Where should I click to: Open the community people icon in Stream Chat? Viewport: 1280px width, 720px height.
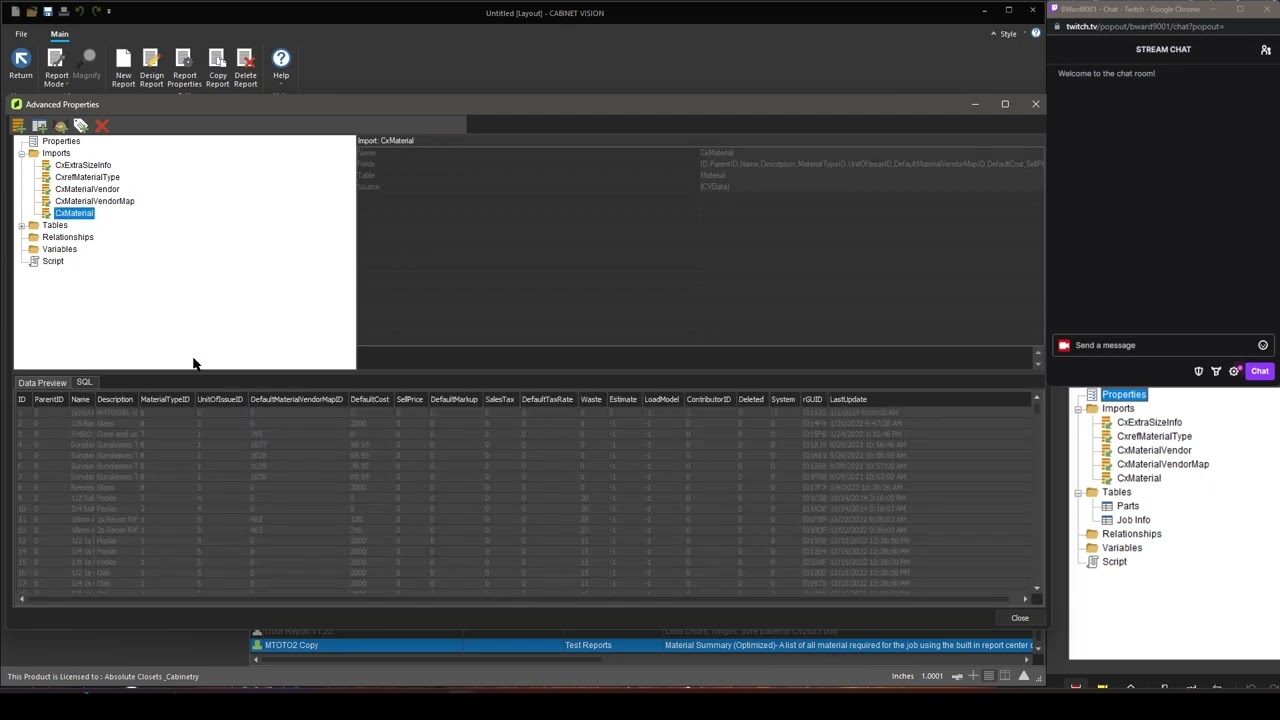point(1266,49)
